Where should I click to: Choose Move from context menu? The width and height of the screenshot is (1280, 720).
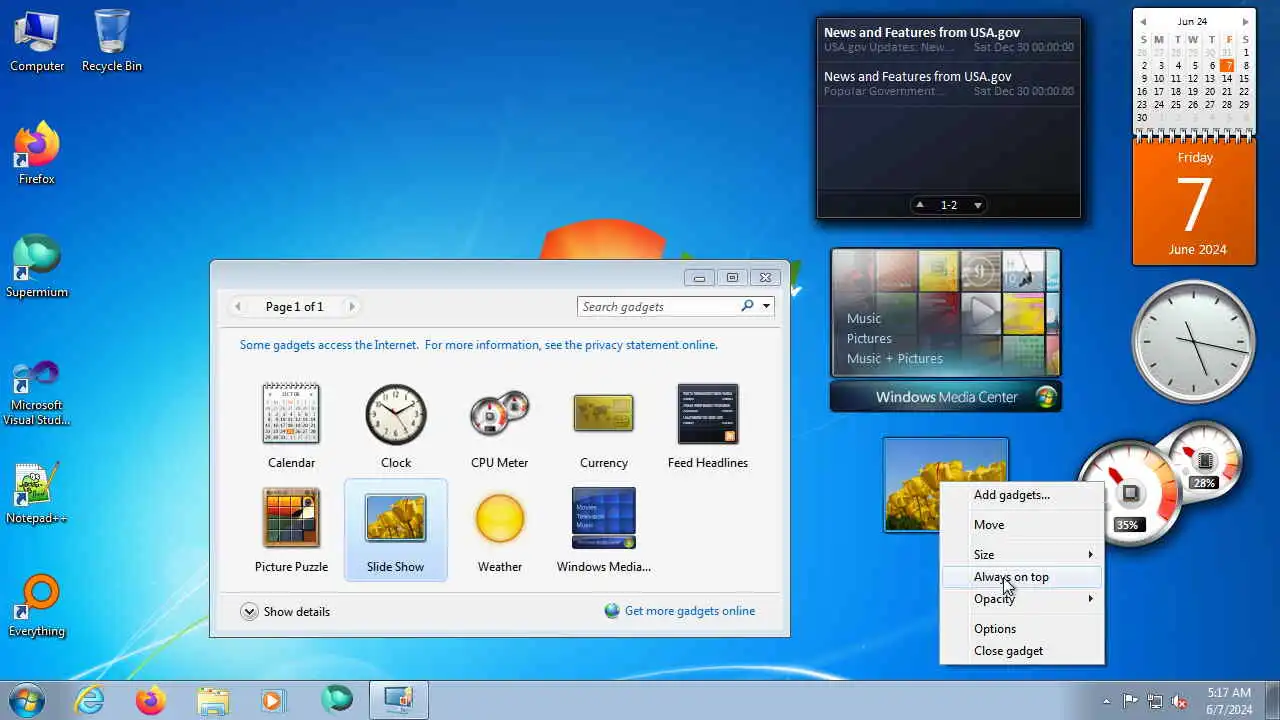[x=1022, y=525]
